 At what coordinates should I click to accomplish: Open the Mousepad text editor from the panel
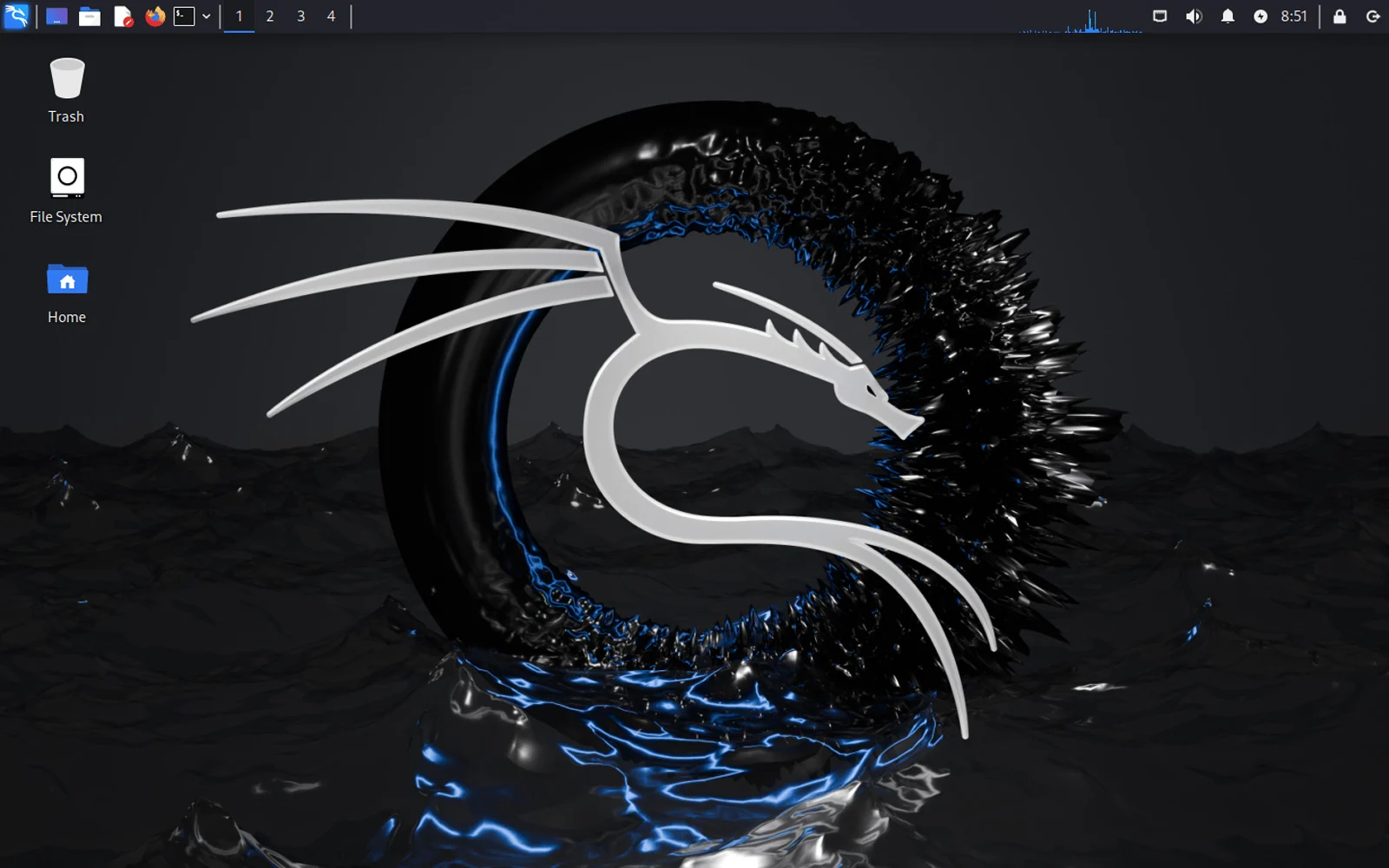(x=122, y=16)
